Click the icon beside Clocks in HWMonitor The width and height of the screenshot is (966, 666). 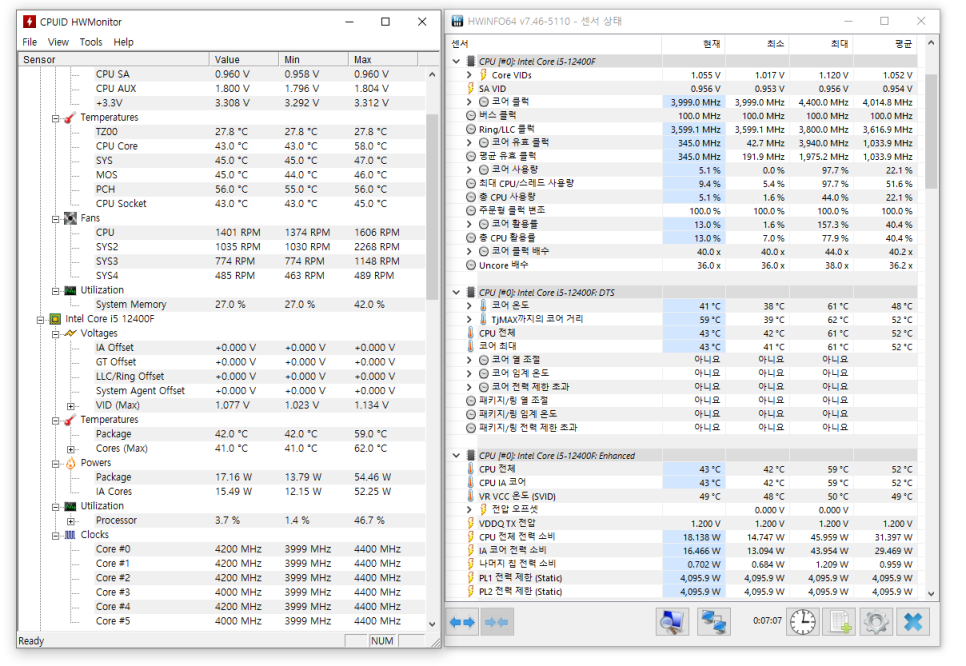click(x=70, y=535)
